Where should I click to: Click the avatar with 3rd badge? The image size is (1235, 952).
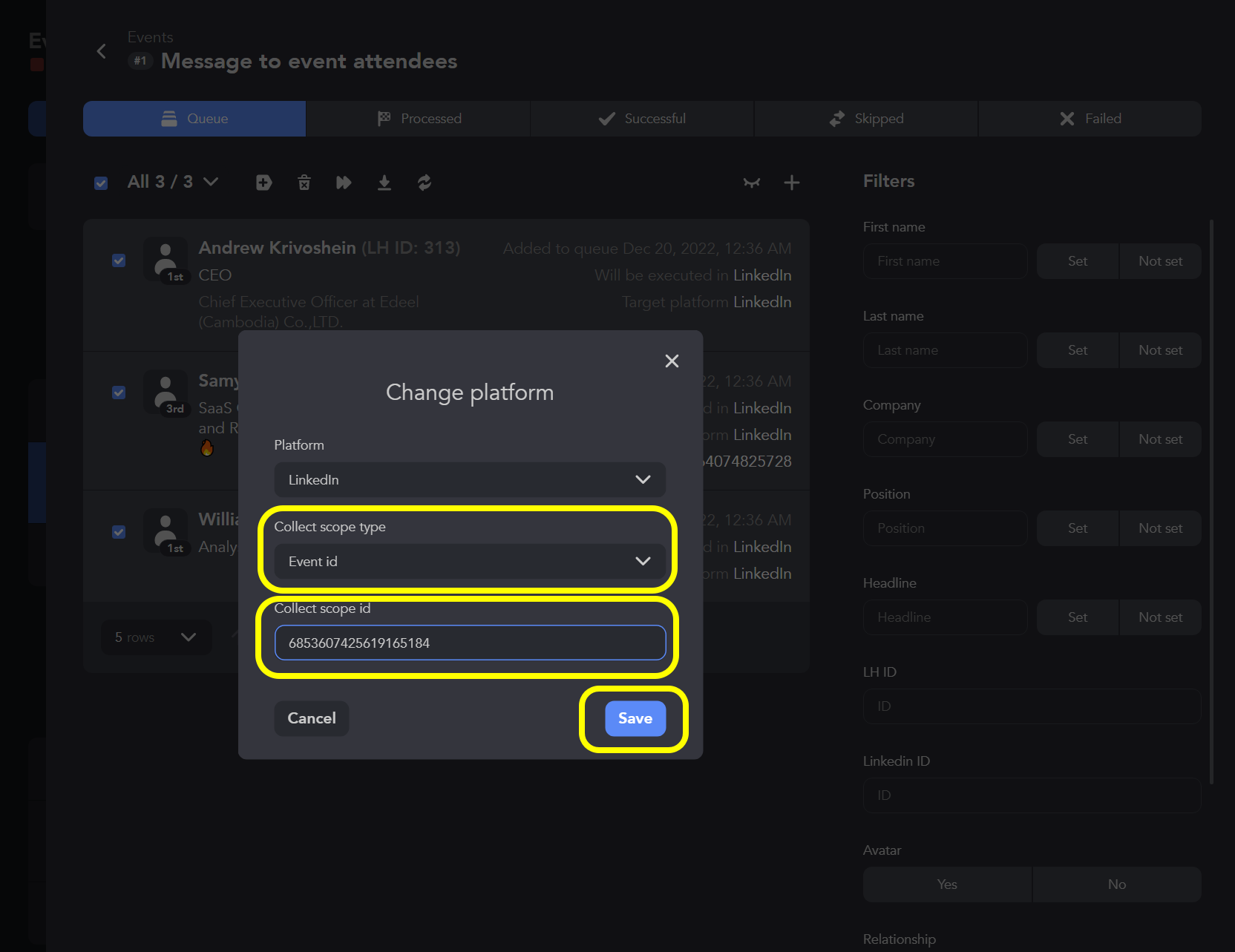(166, 391)
